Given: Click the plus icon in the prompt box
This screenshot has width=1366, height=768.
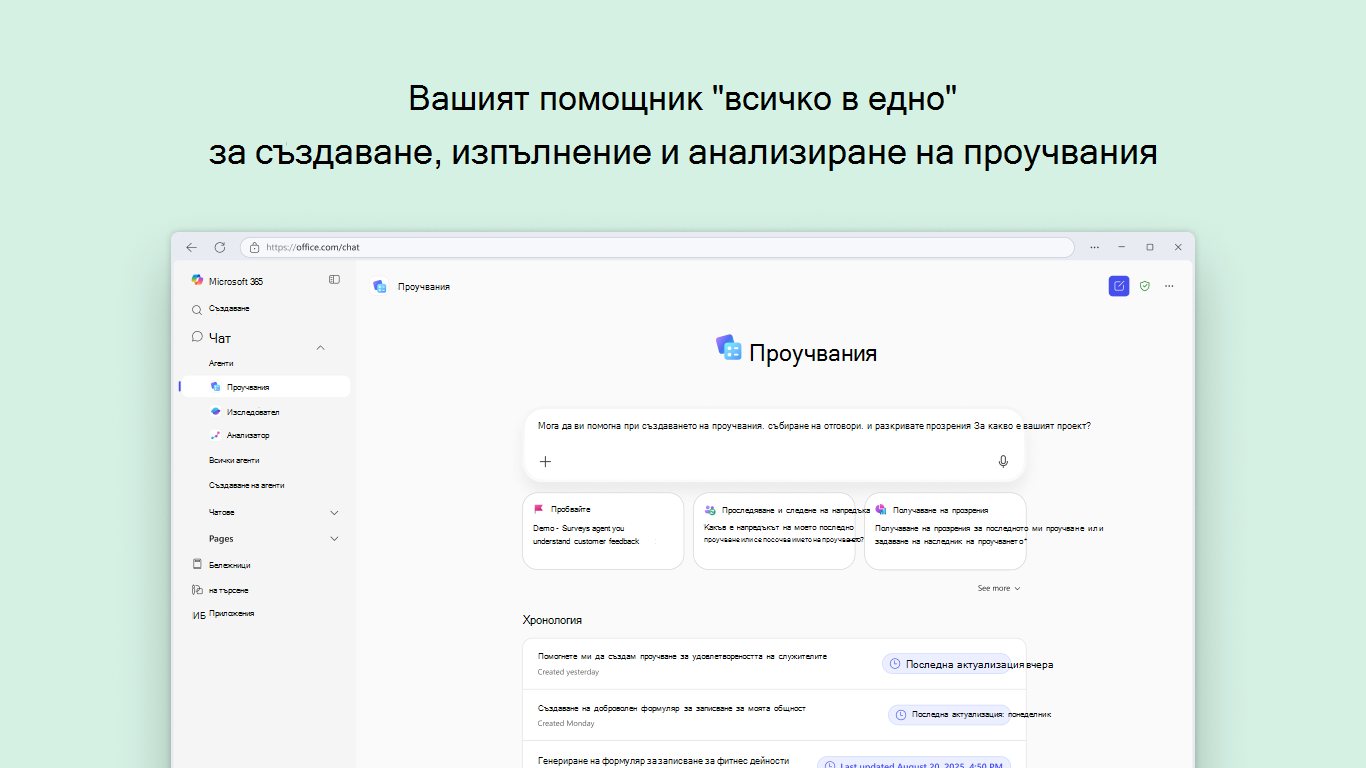Looking at the screenshot, I should [x=545, y=461].
